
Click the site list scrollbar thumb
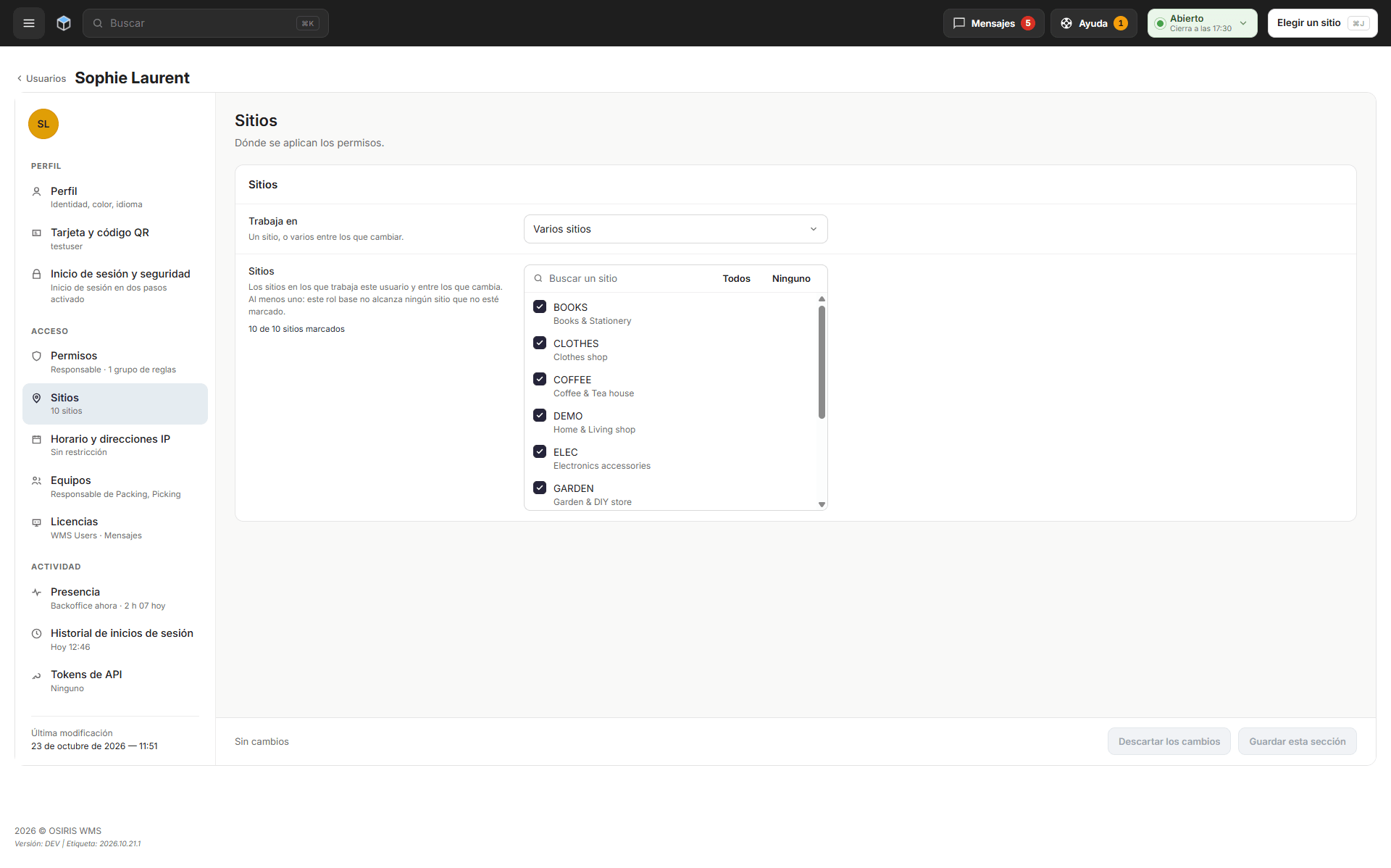(x=822, y=362)
